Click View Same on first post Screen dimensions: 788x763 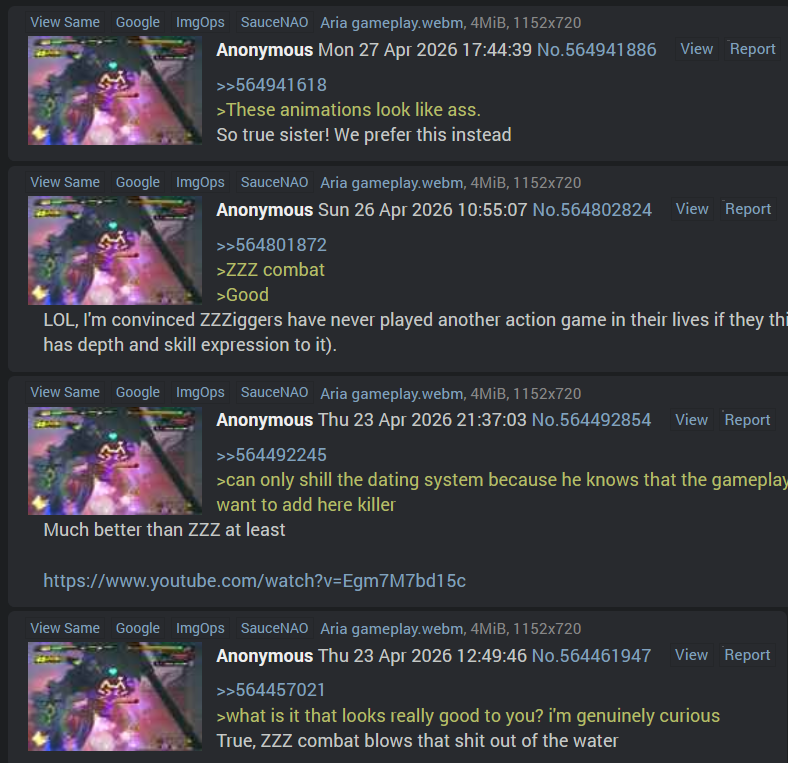click(x=65, y=22)
